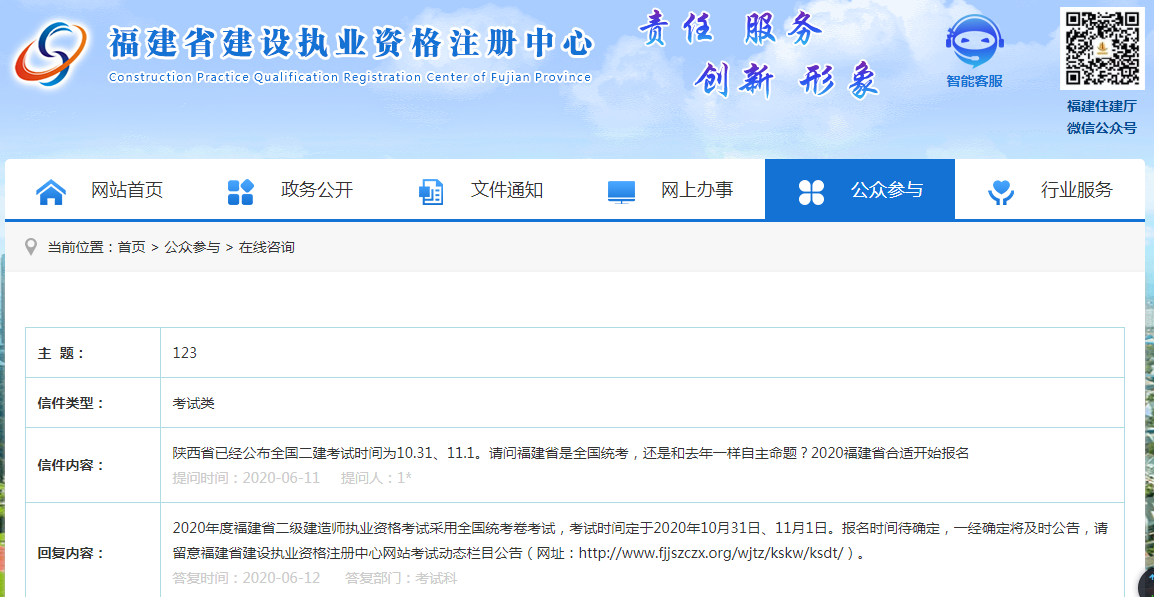Click the 答复时间 2020-06-12 text
Viewport: 1154px width, 597px height.
click(246, 578)
